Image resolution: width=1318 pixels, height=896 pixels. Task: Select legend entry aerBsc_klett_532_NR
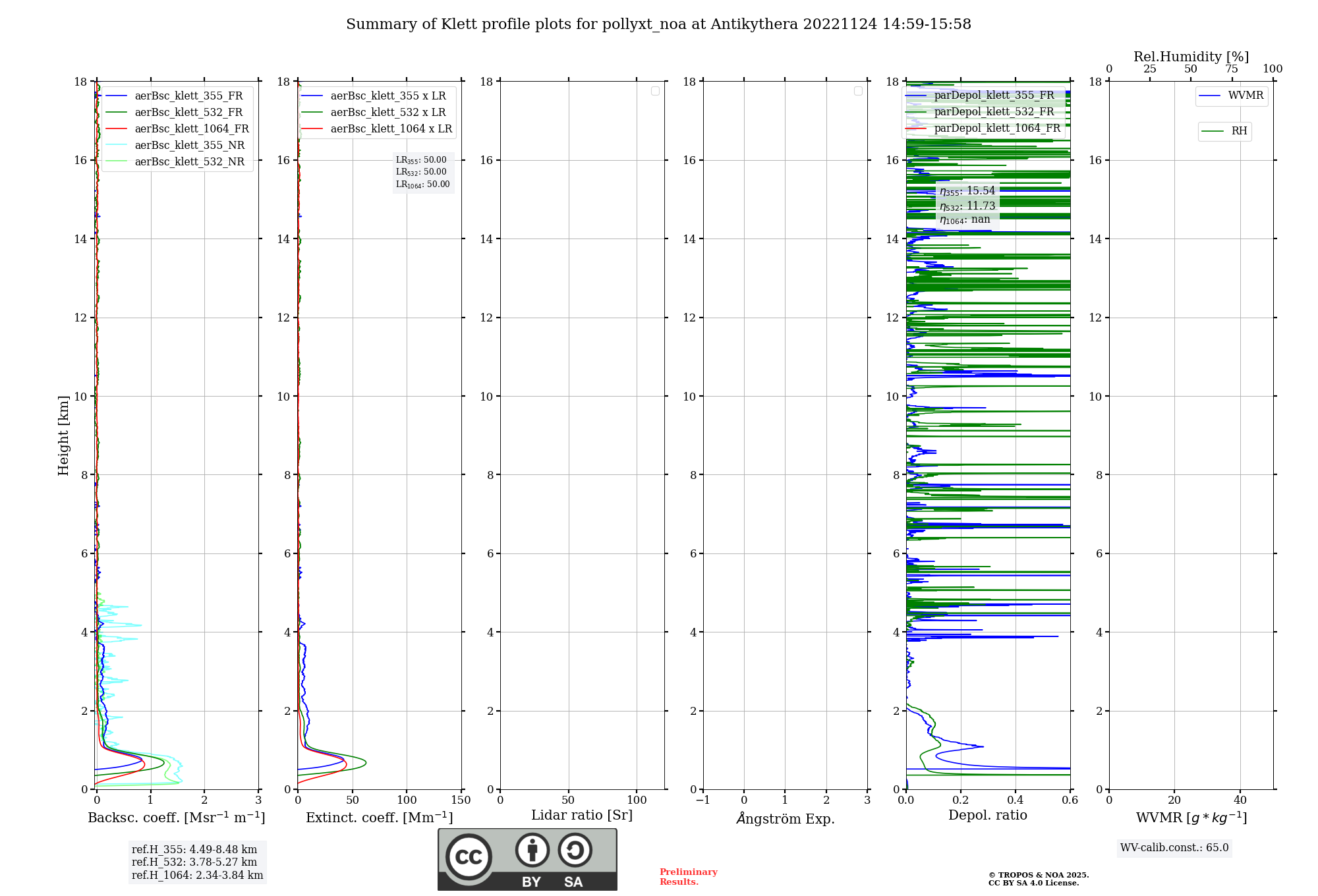tap(177, 161)
